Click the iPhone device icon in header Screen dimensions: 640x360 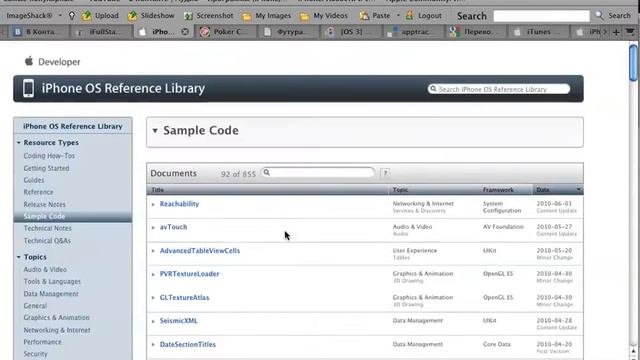[x=28, y=88]
